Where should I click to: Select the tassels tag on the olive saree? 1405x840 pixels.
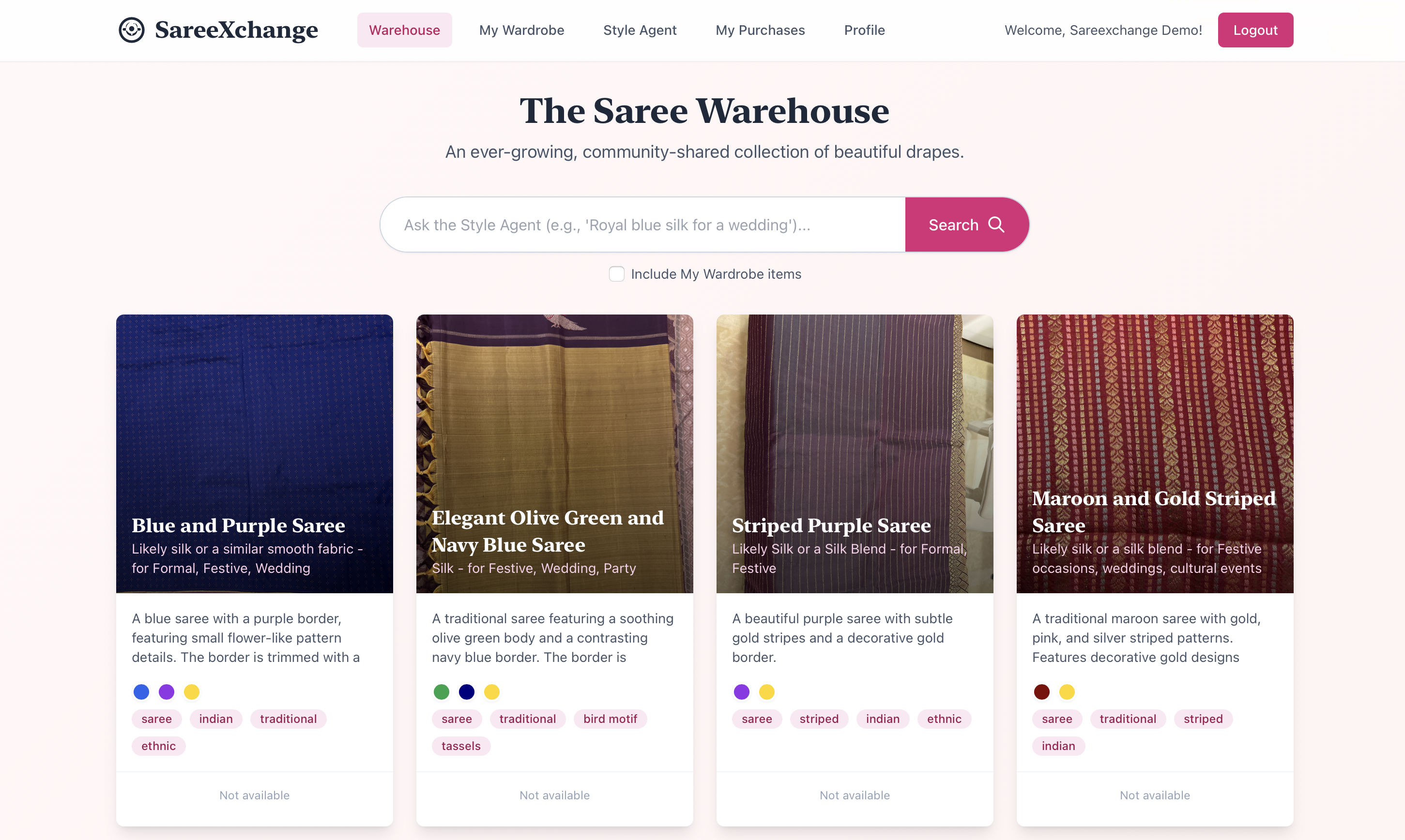pos(461,746)
